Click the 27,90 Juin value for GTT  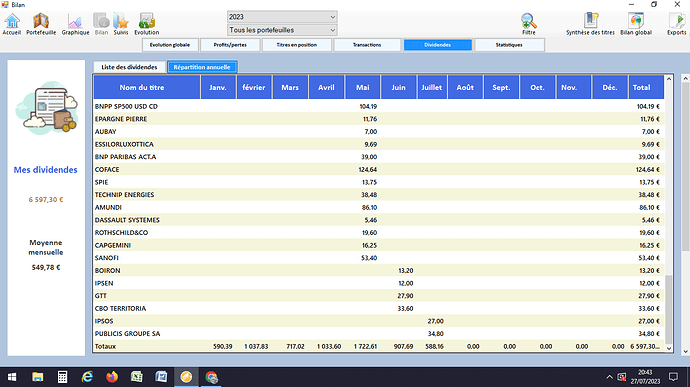(405, 296)
